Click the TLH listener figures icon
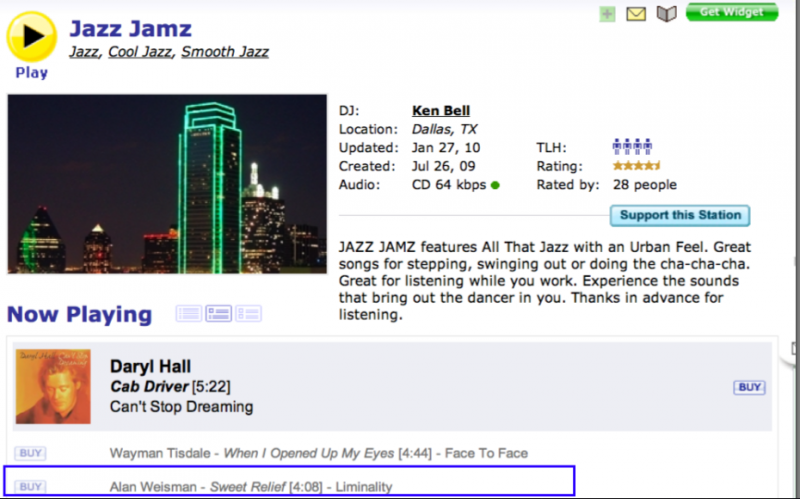800x499 pixels. click(x=632, y=147)
